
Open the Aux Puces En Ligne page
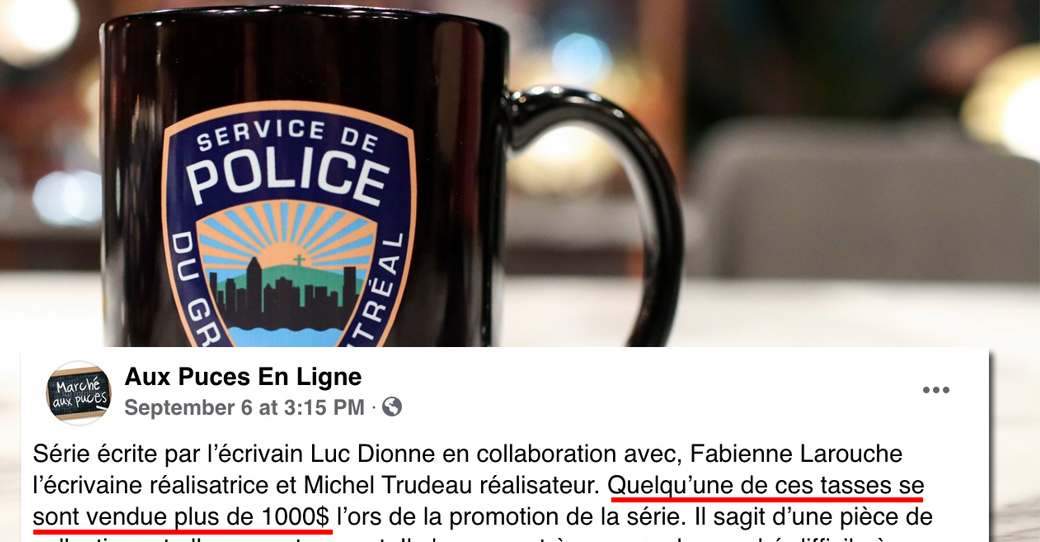(243, 377)
